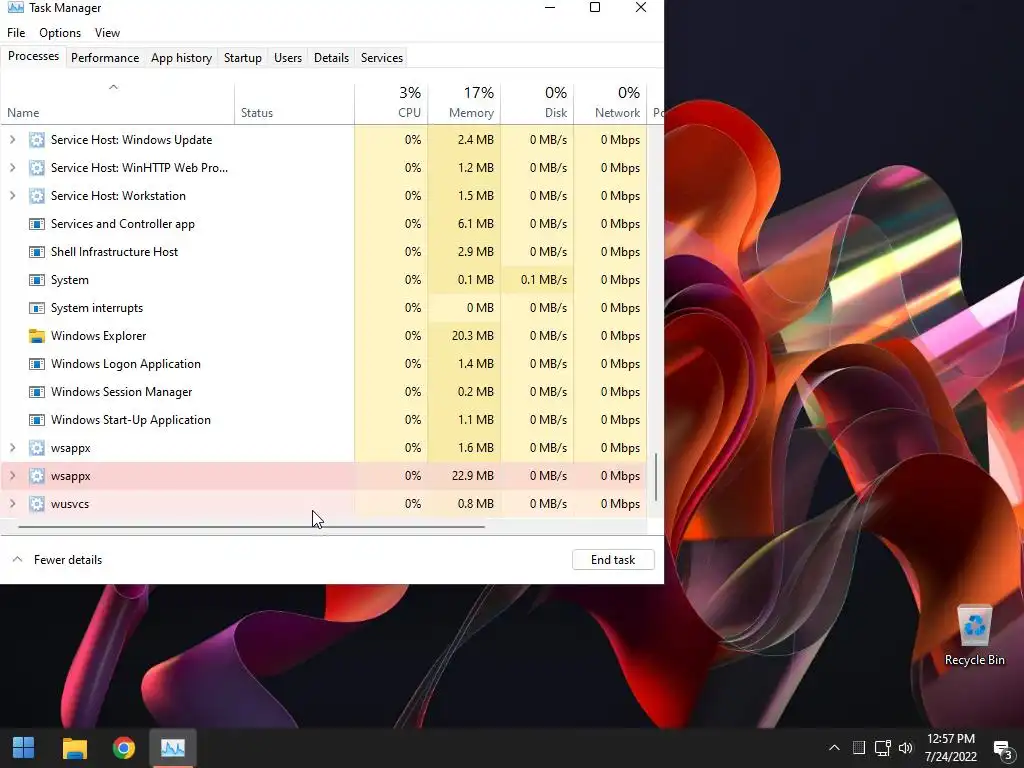Viewport: 1024px width, 768px height.
Task: Switch to the Performance tab
Action: tap(105, 57)
